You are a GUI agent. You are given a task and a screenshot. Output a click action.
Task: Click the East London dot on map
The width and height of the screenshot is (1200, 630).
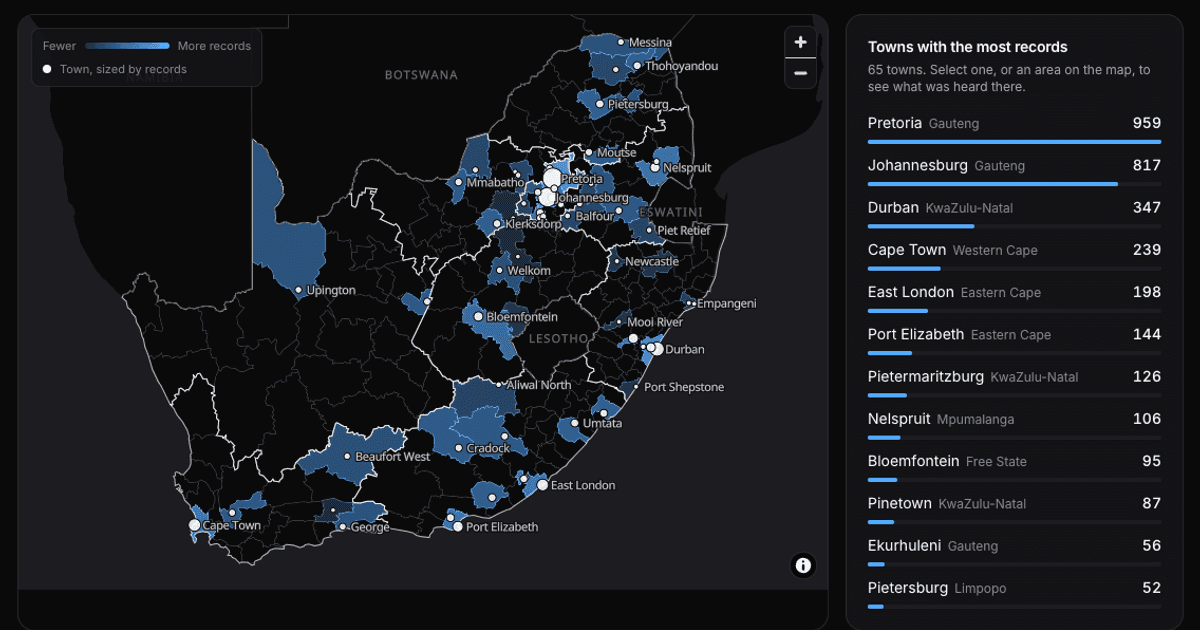pos(542,485)
